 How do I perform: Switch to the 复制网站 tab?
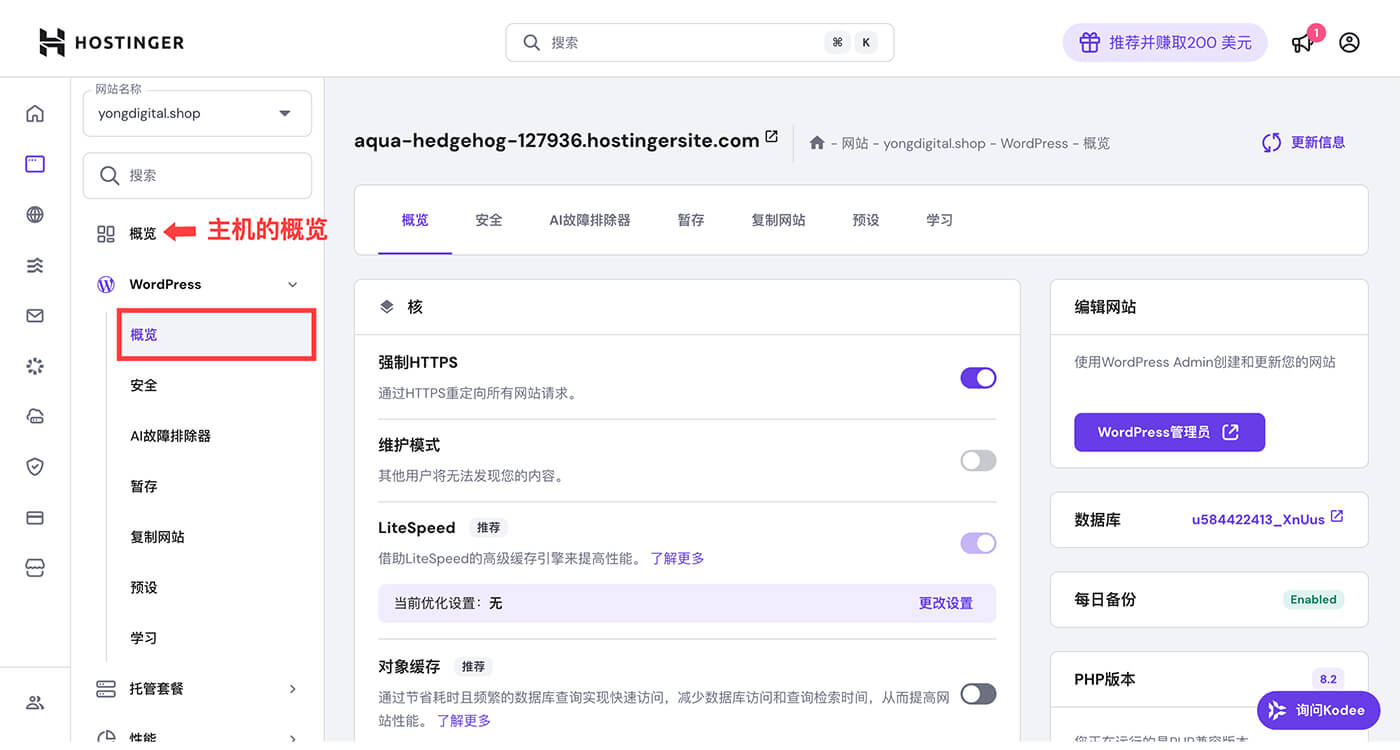778,220
